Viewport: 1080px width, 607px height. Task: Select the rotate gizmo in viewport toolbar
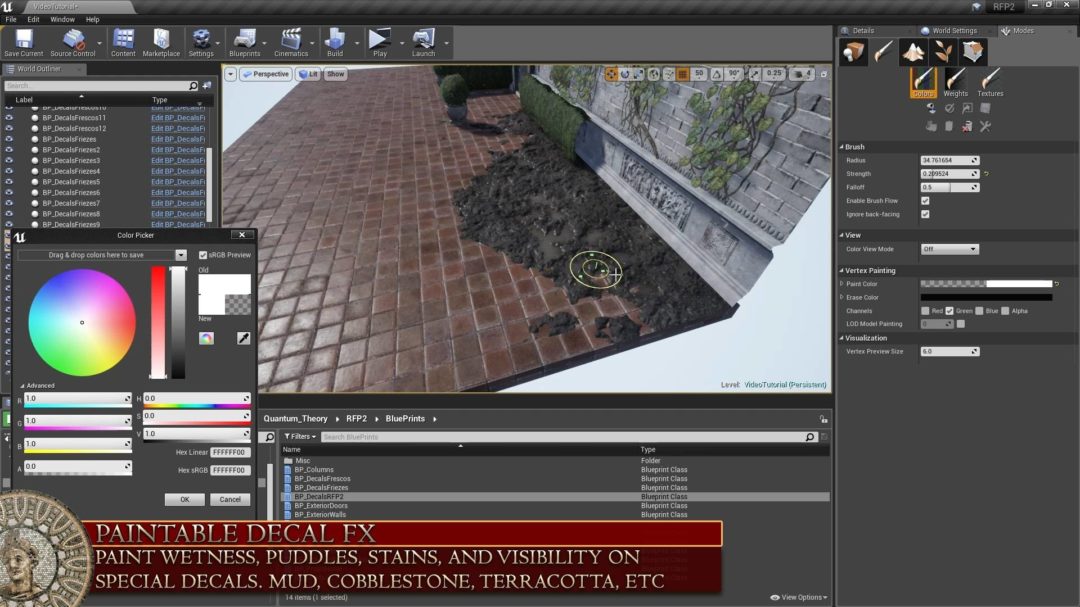coord(625,74)
